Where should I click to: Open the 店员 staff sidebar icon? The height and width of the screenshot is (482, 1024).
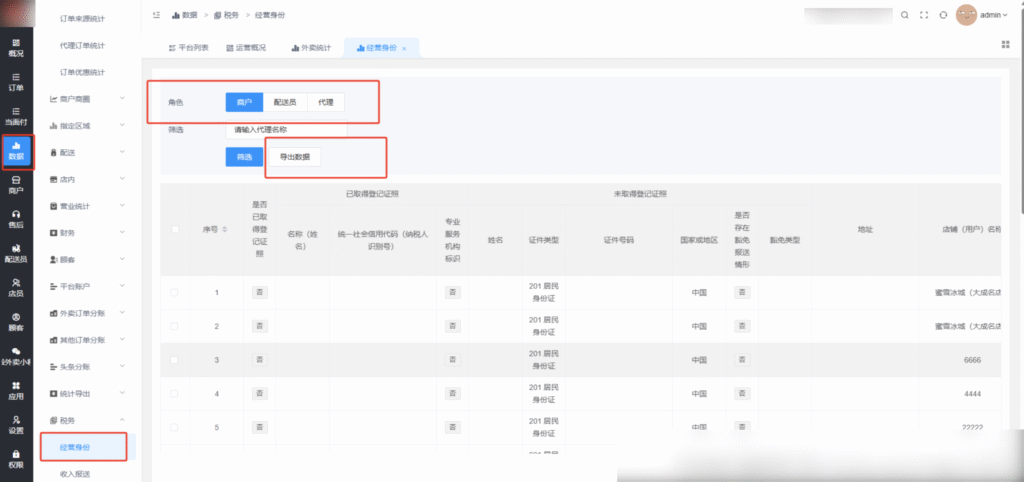point(16,287)
